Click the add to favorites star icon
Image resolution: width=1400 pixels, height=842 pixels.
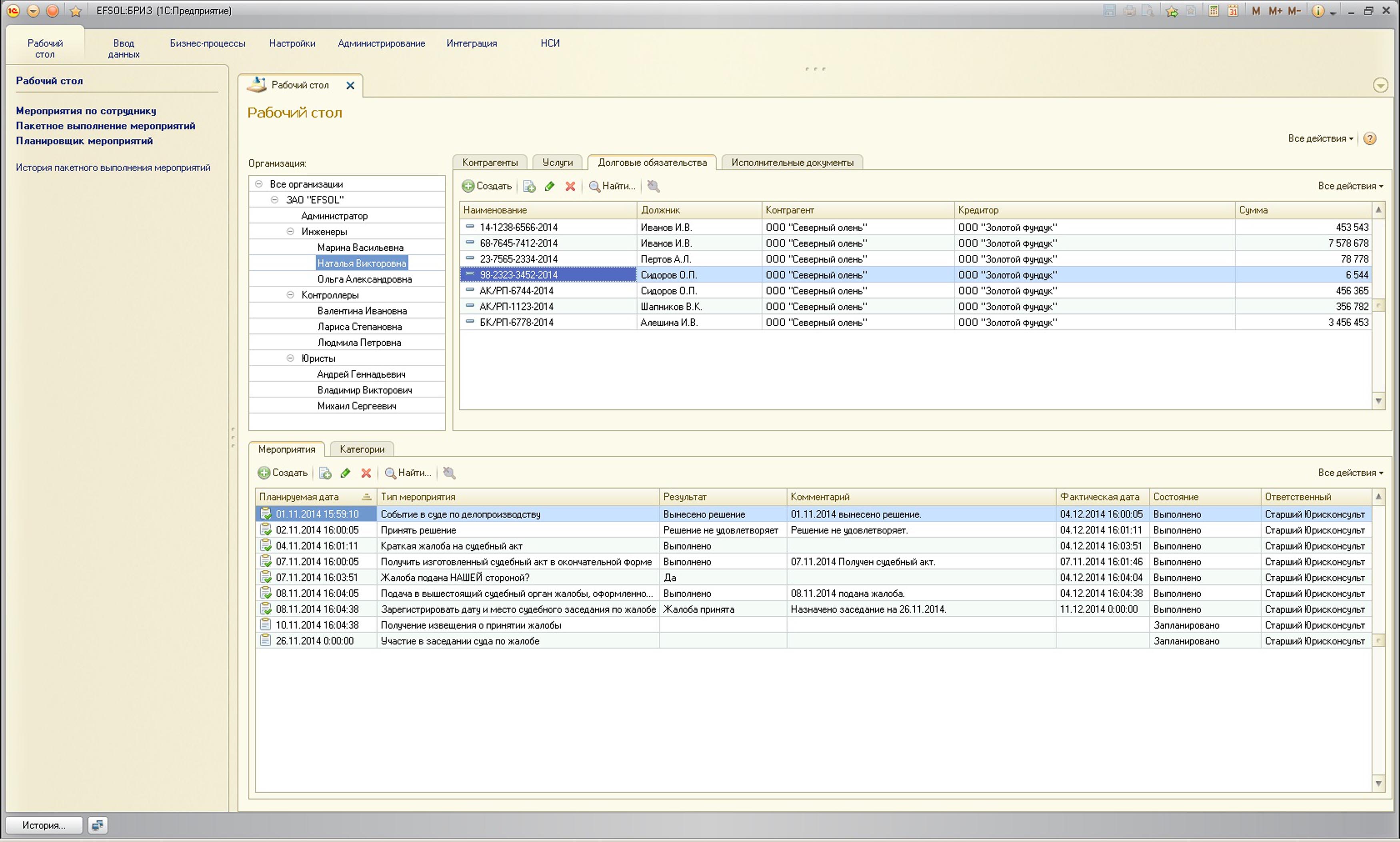click(x=1172, y=11)
